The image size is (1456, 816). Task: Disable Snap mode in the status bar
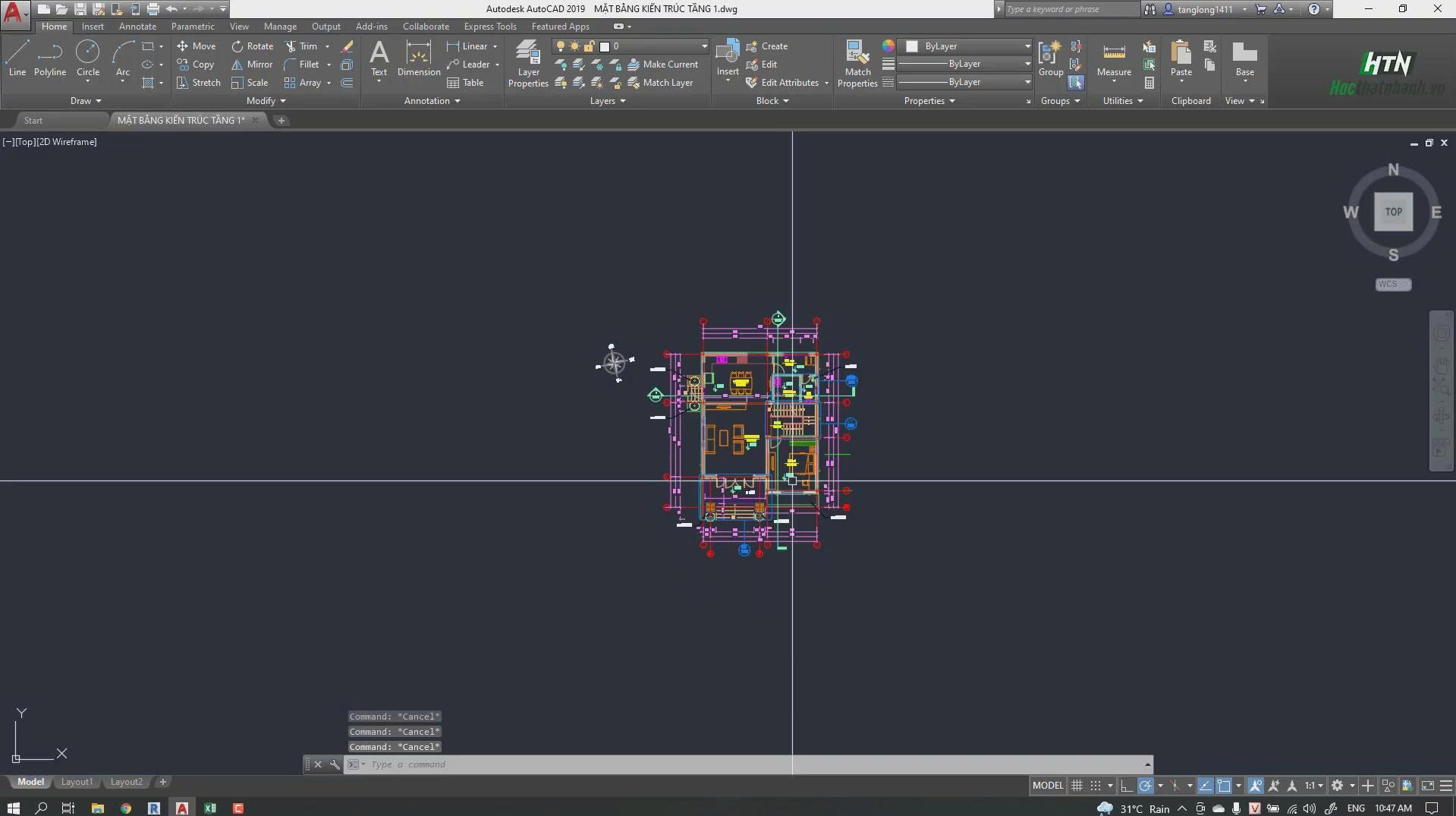click(x=1095, y=785)
